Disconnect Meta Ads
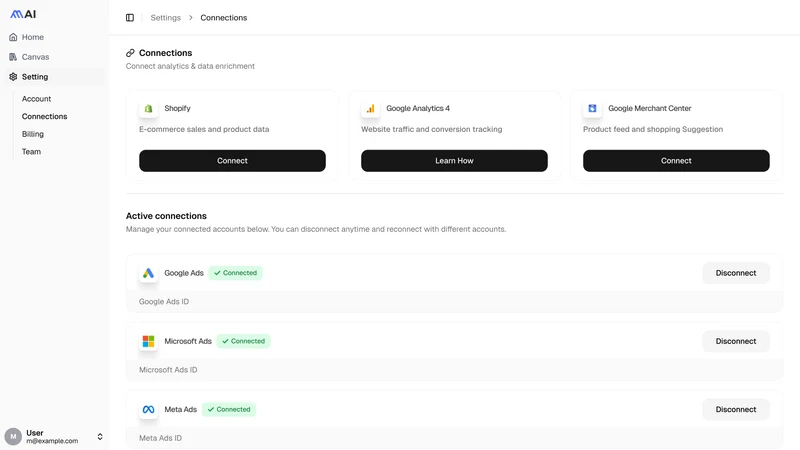The width and height of the screenshot is (800, 450). [736, 410]
